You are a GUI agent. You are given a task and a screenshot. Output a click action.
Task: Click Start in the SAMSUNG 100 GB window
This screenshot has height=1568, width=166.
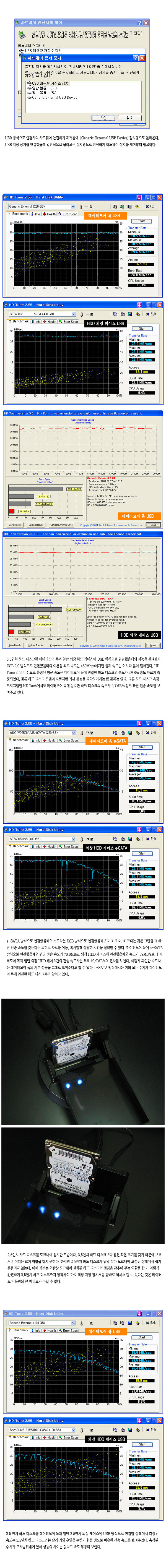[x=142, y=1444]
